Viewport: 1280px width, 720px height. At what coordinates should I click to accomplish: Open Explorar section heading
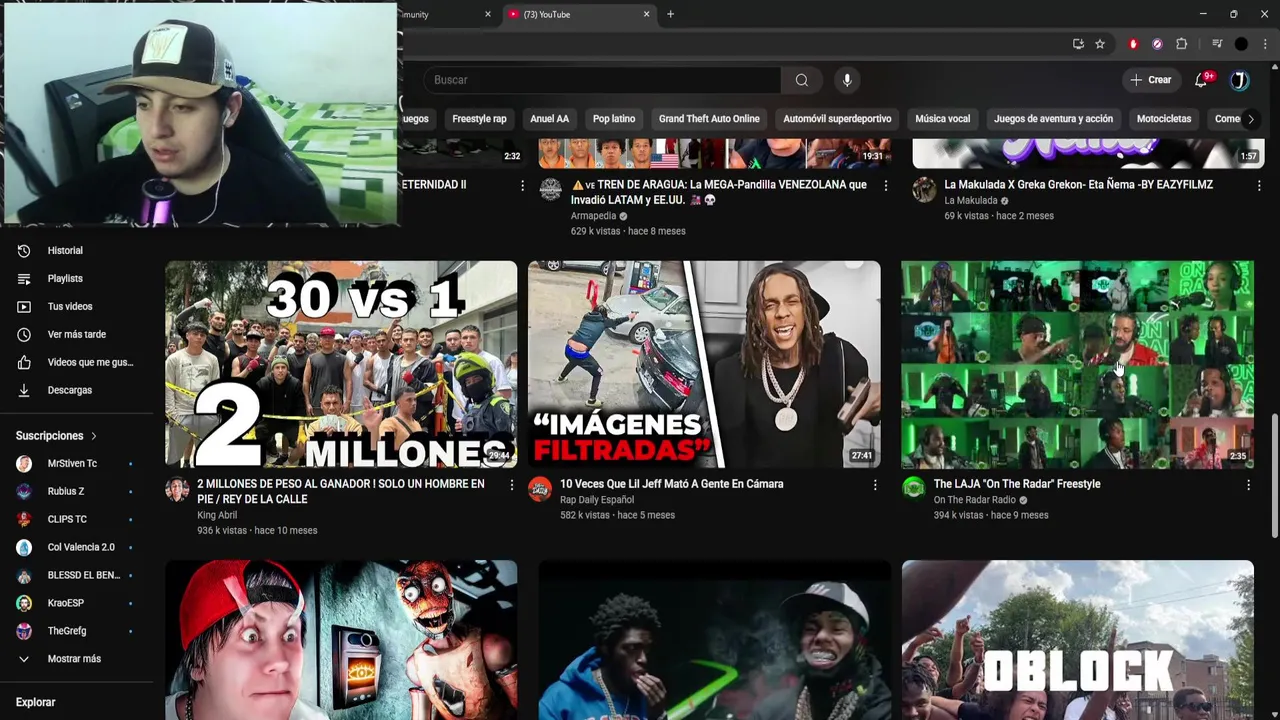tap(36, 703)
